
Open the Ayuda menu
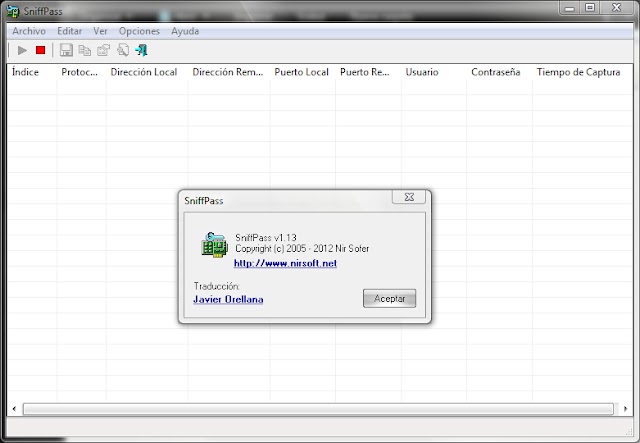[185, 31]
